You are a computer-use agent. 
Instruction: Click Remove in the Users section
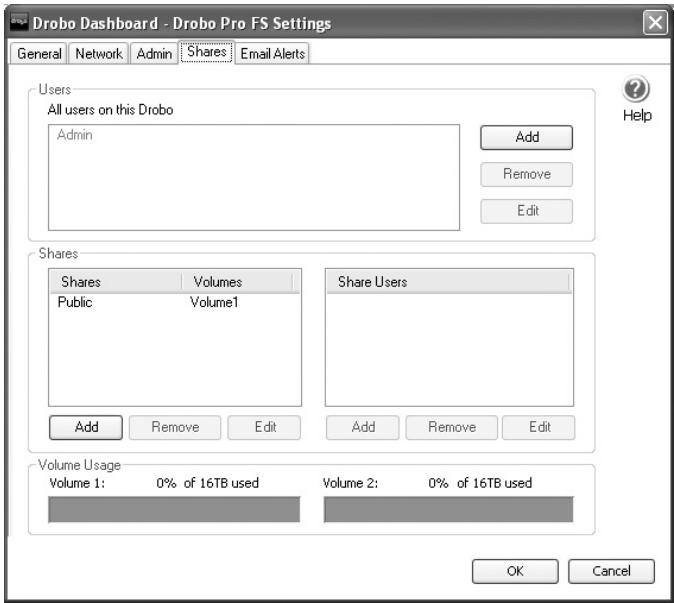click(527, 174)
